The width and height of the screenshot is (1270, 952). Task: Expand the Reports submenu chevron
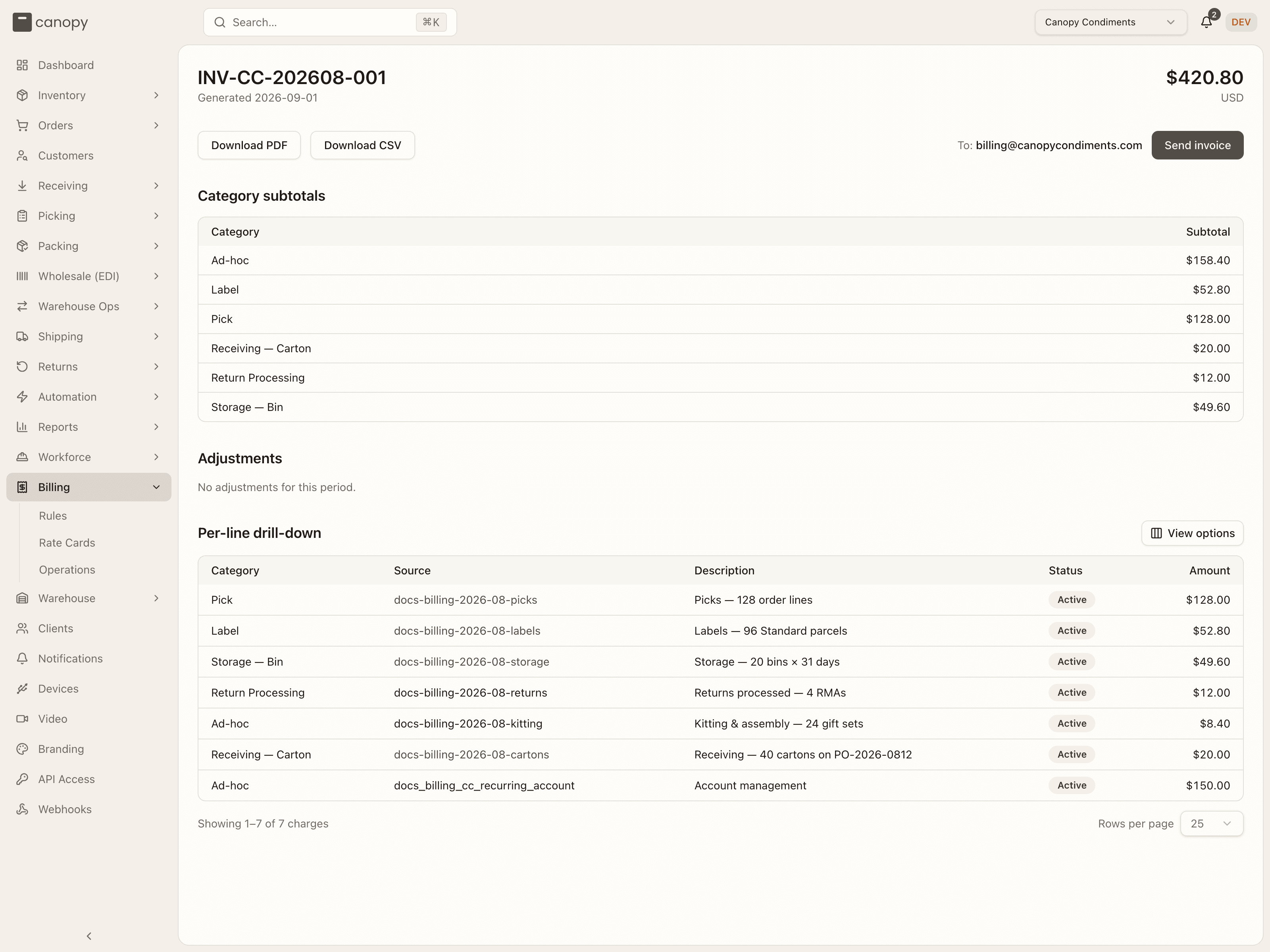(156, 427)
